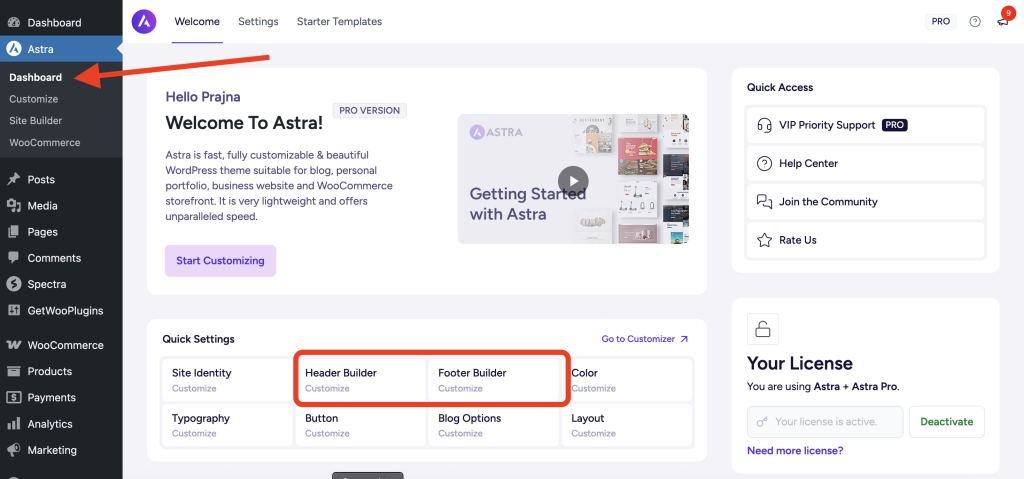Click the Posts pin icon in sidebar

14,180
